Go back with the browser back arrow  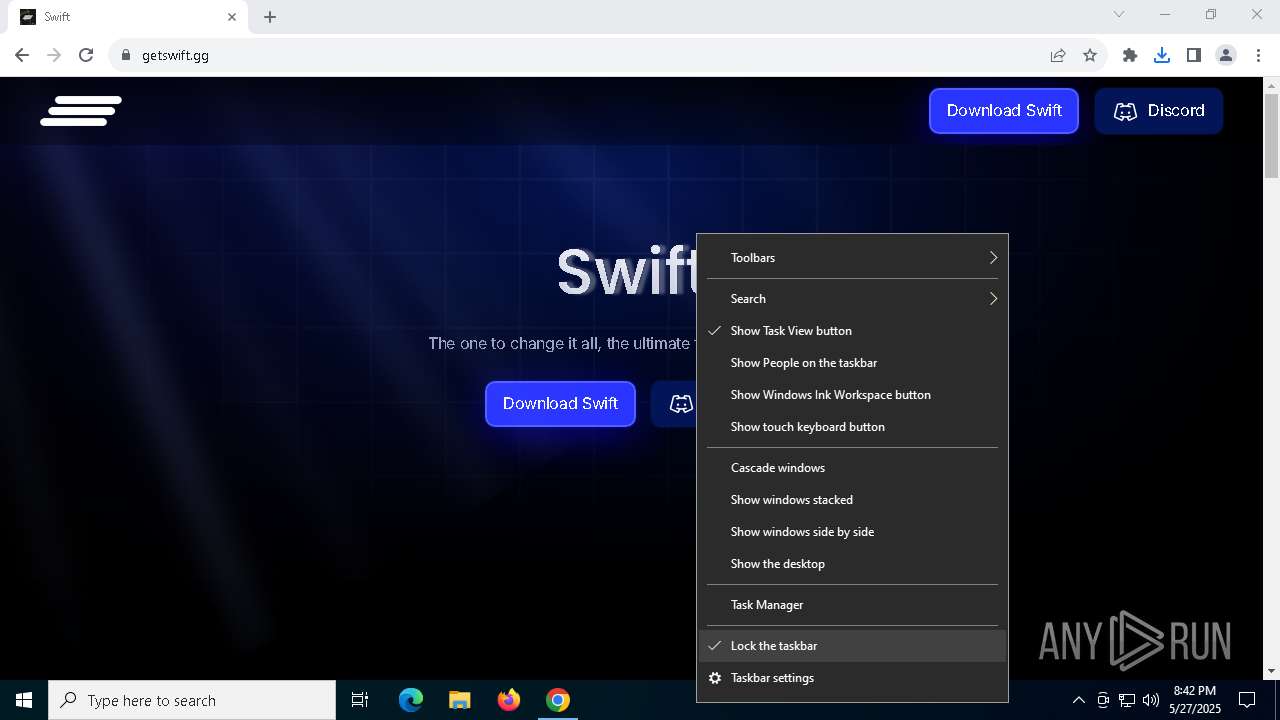pos(22,55)
